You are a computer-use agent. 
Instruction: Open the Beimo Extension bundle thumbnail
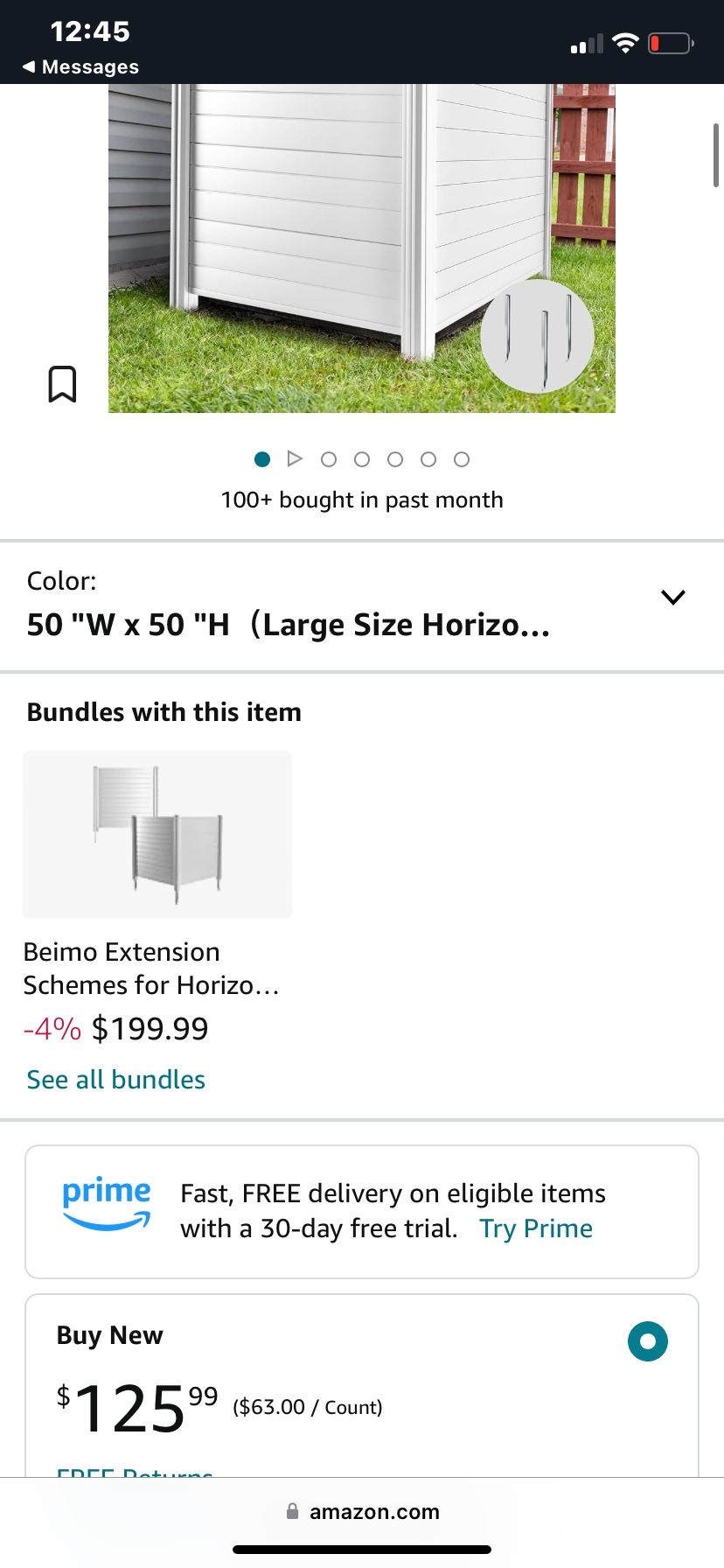click(157, 834)
